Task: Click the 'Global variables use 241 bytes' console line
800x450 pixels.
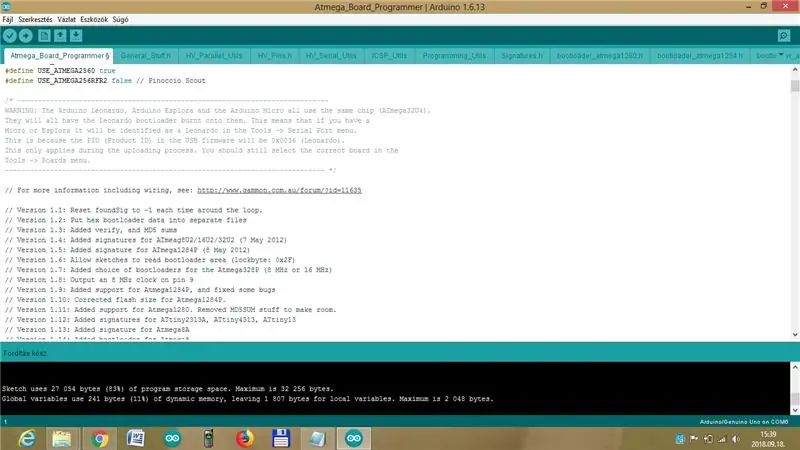Action: coord(248,399)
